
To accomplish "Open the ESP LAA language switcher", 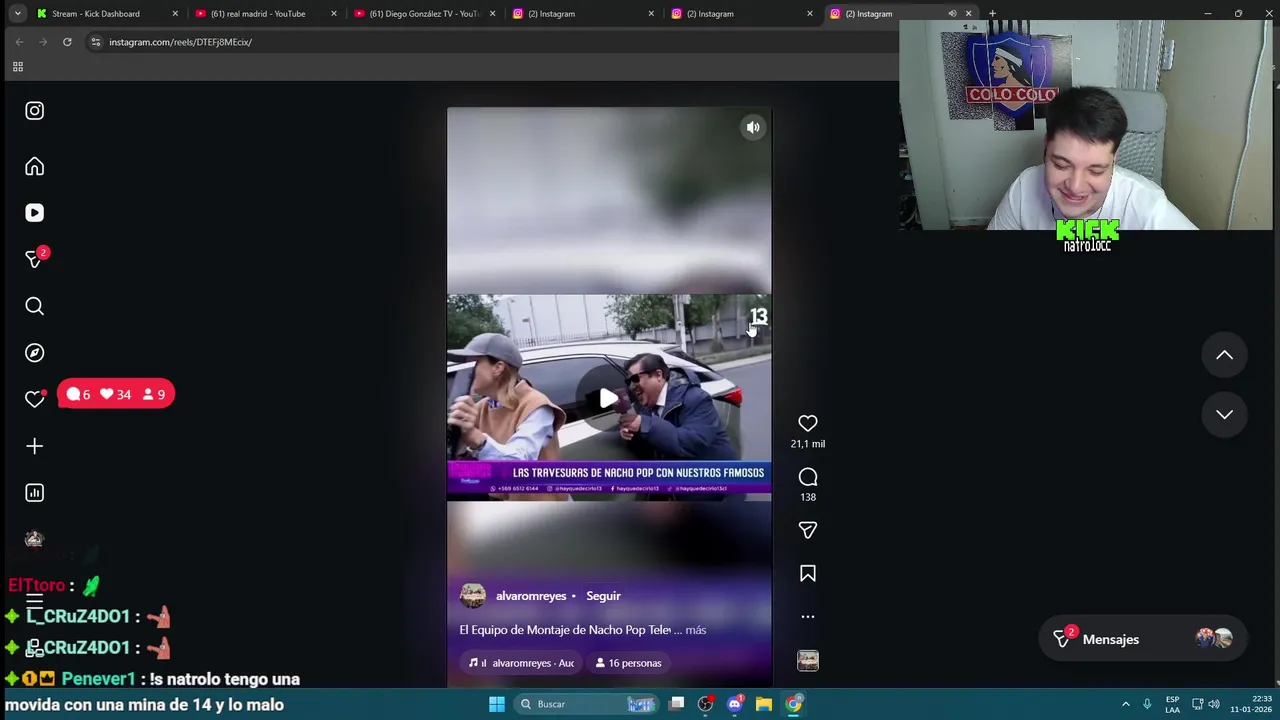I will tap(1172, 704).
